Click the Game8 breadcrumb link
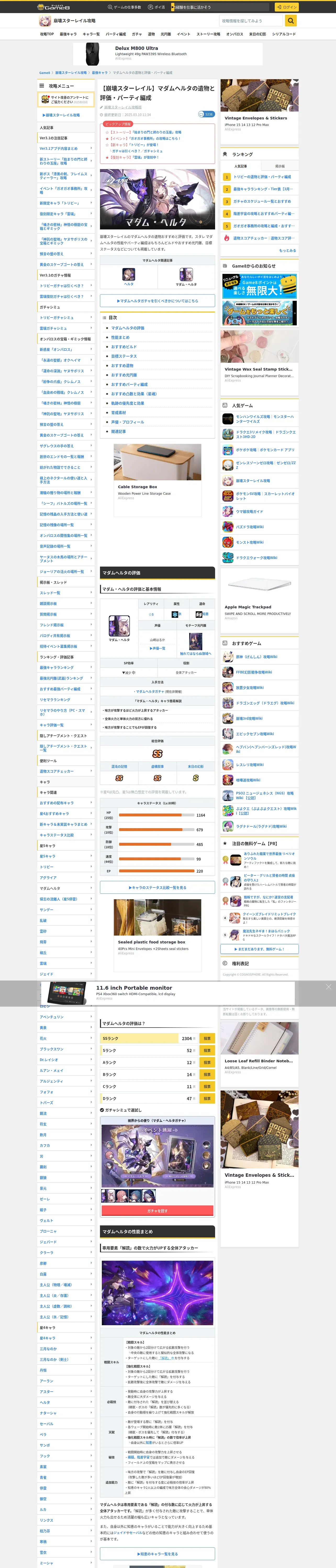 tap(44, 72)
